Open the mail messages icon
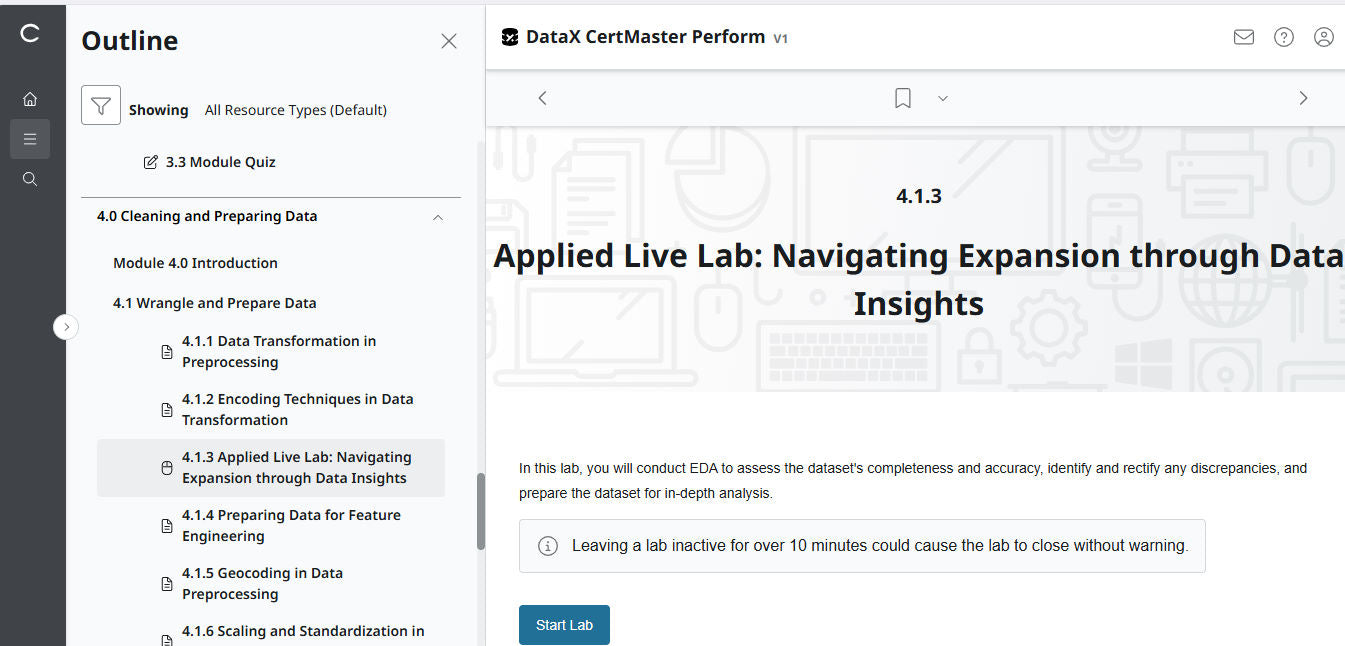1345x646 pixels. pos(1243,37)
